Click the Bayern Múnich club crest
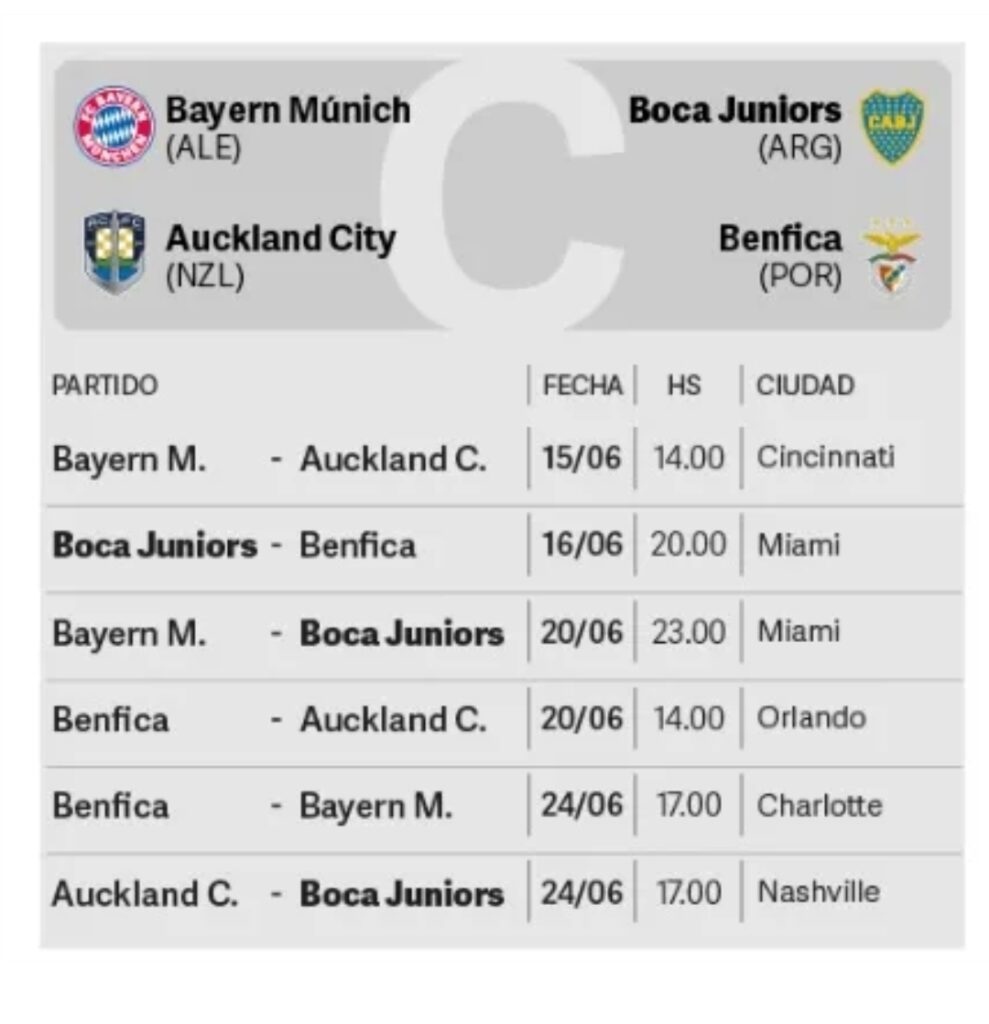989x1024 pixels. 115,126
